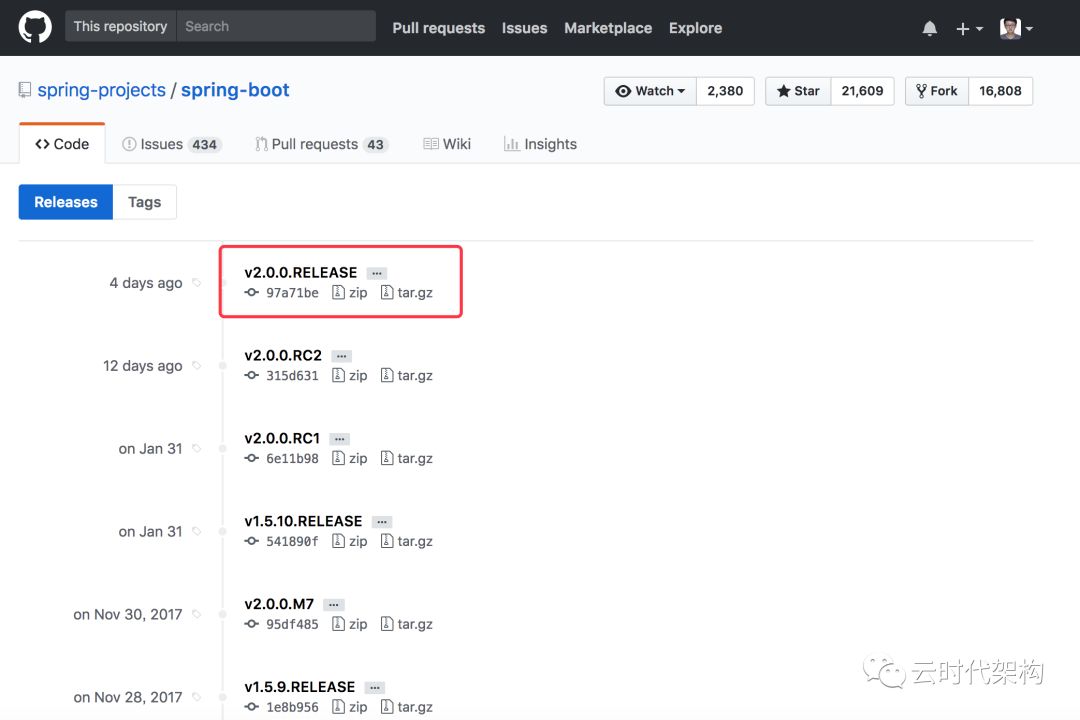Download v2.0.0.M7 zip archive
This screenshot has height=720, width=1080.
(x=350, y=624)
